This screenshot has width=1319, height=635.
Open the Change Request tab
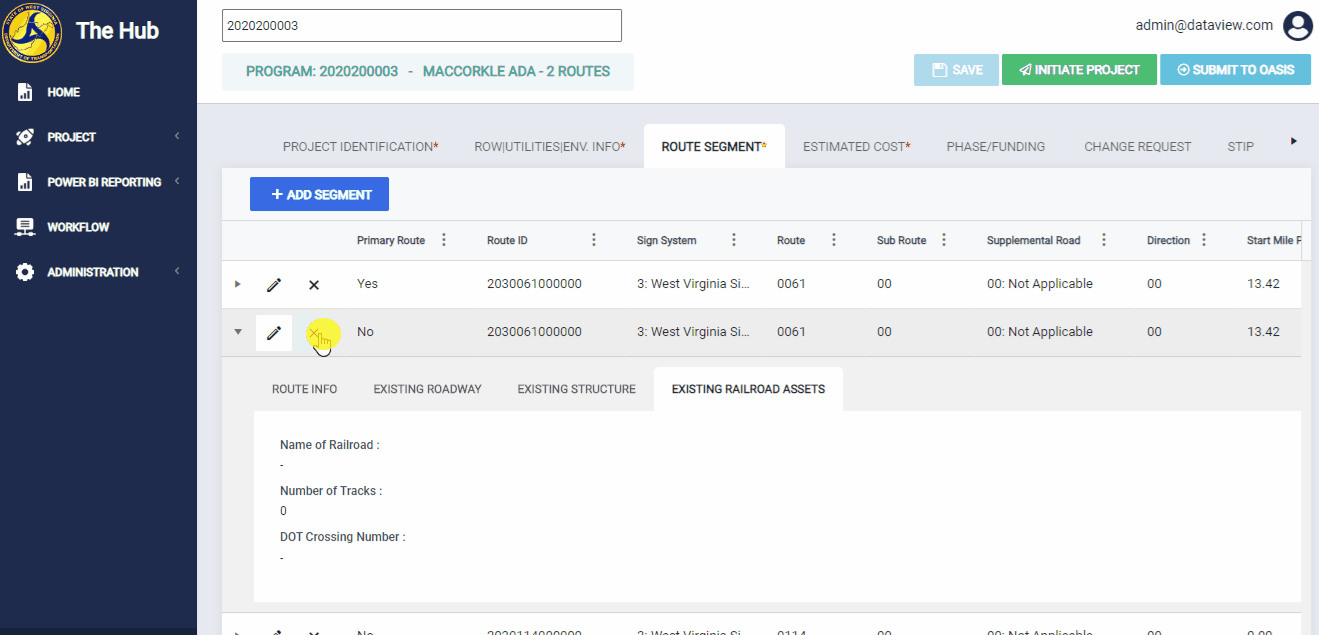(x=1138, y=146)
